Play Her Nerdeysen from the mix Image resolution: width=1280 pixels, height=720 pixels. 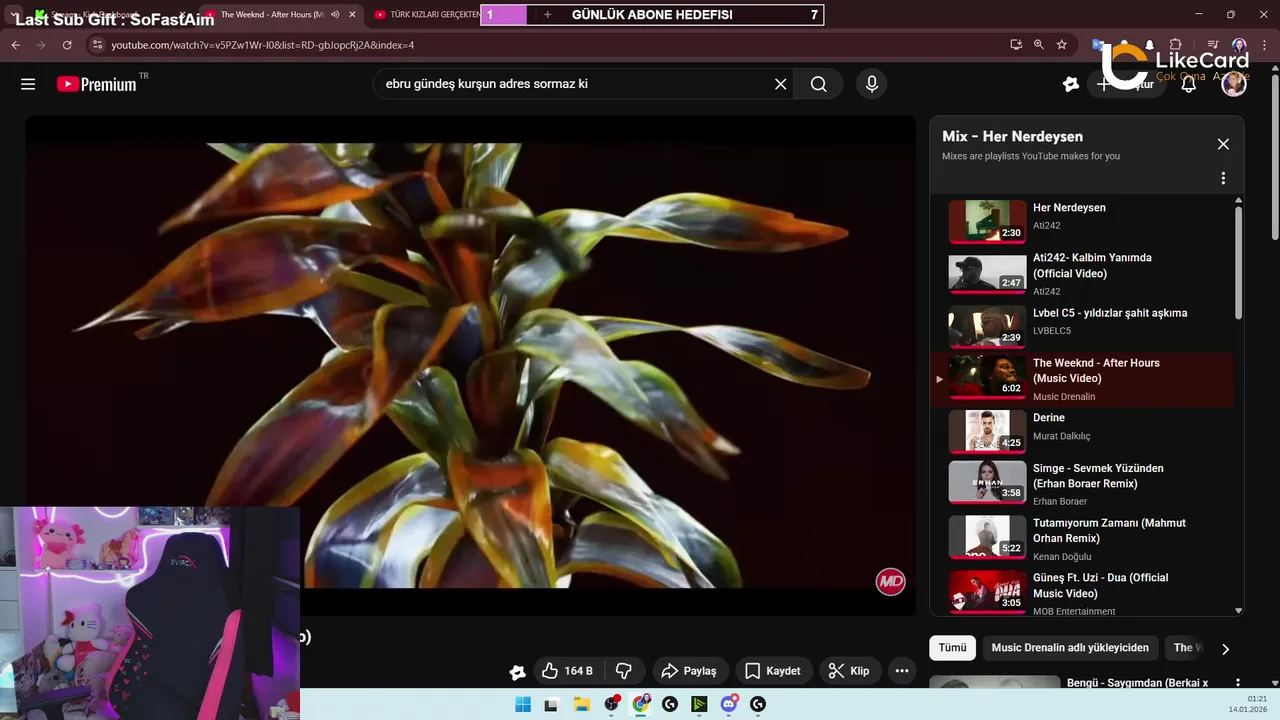pyautogui.click(x=1082, y=222)
